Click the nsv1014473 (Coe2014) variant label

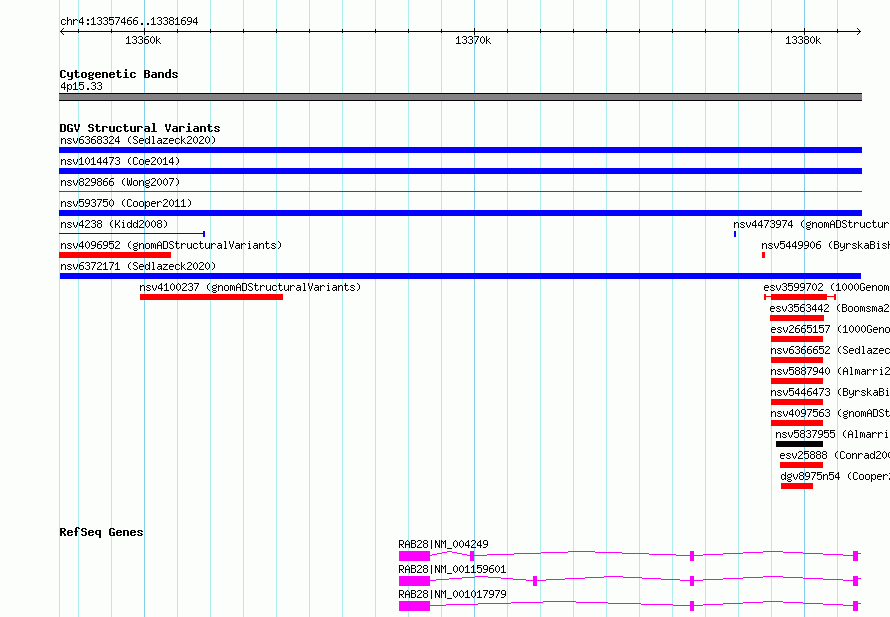point(120,161)
